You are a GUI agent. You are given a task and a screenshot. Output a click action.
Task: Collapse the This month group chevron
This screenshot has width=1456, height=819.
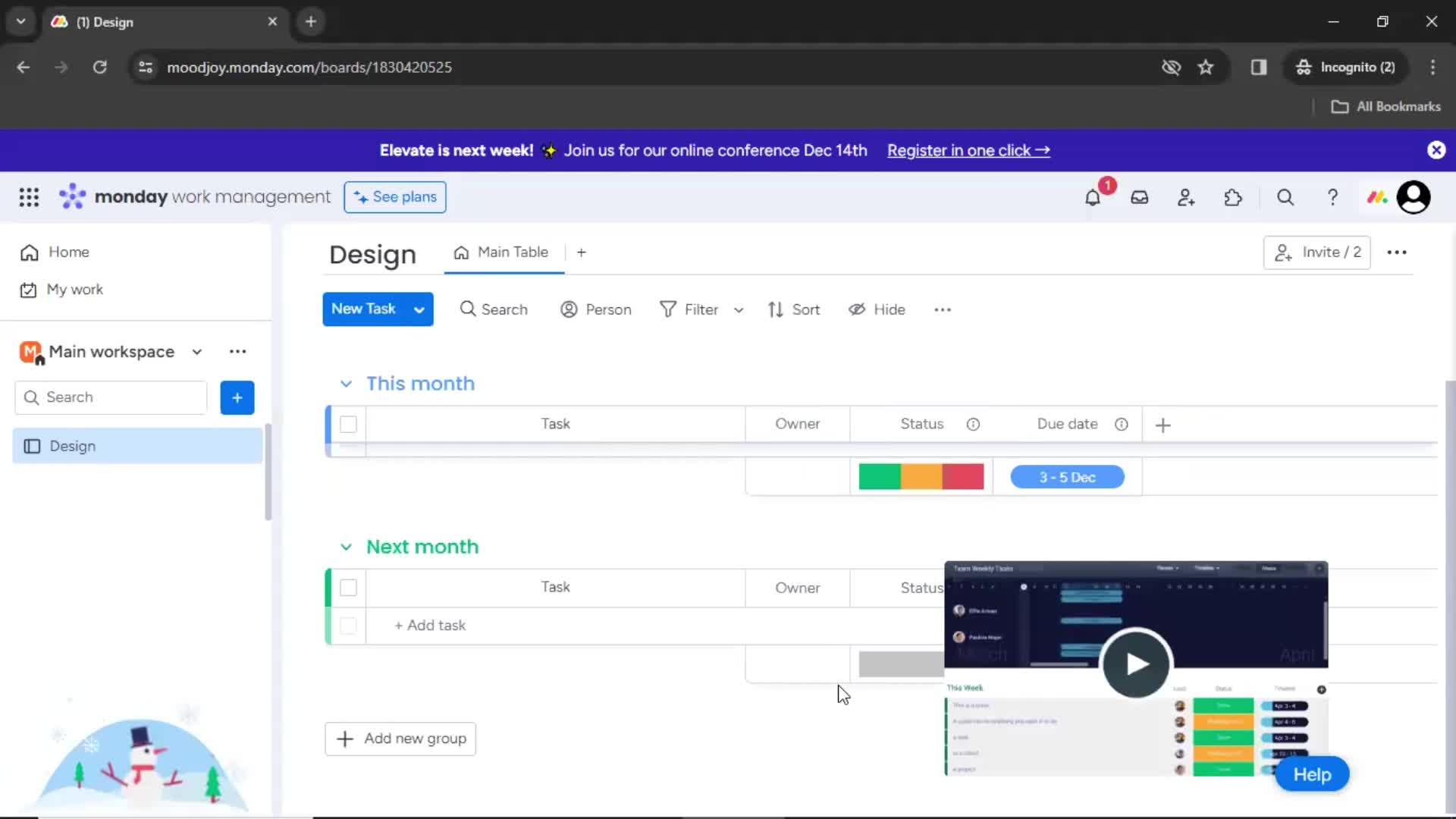pos(346,383)
